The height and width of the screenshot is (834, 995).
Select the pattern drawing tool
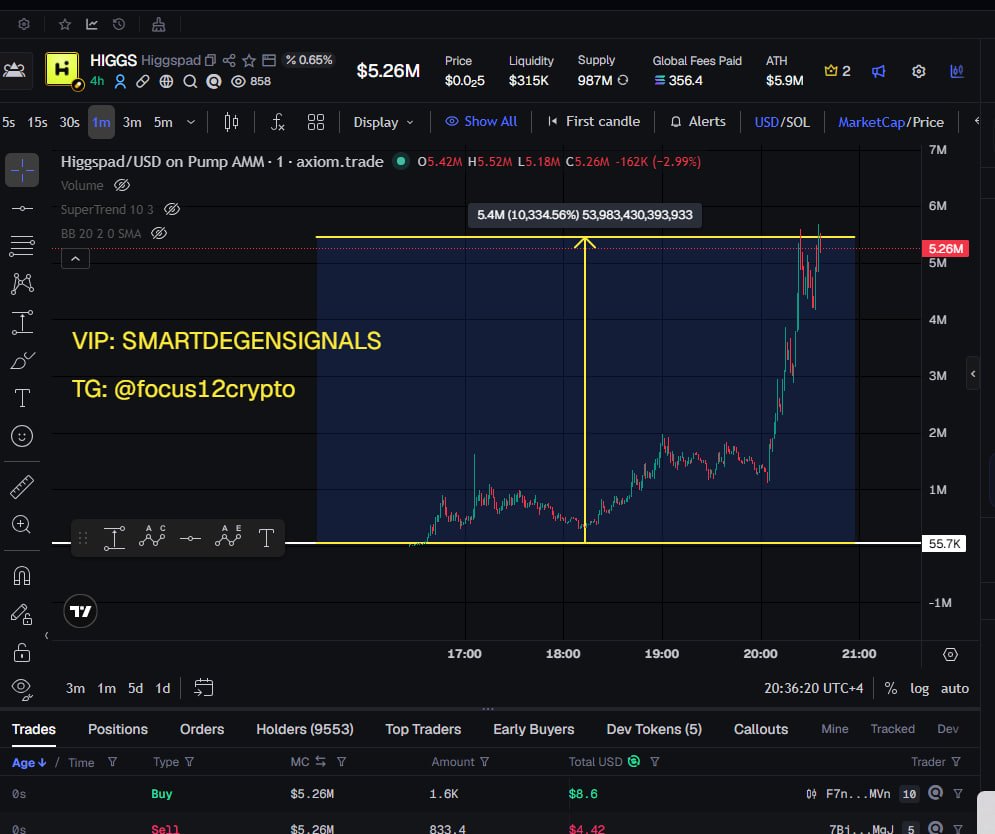(22, 283)
